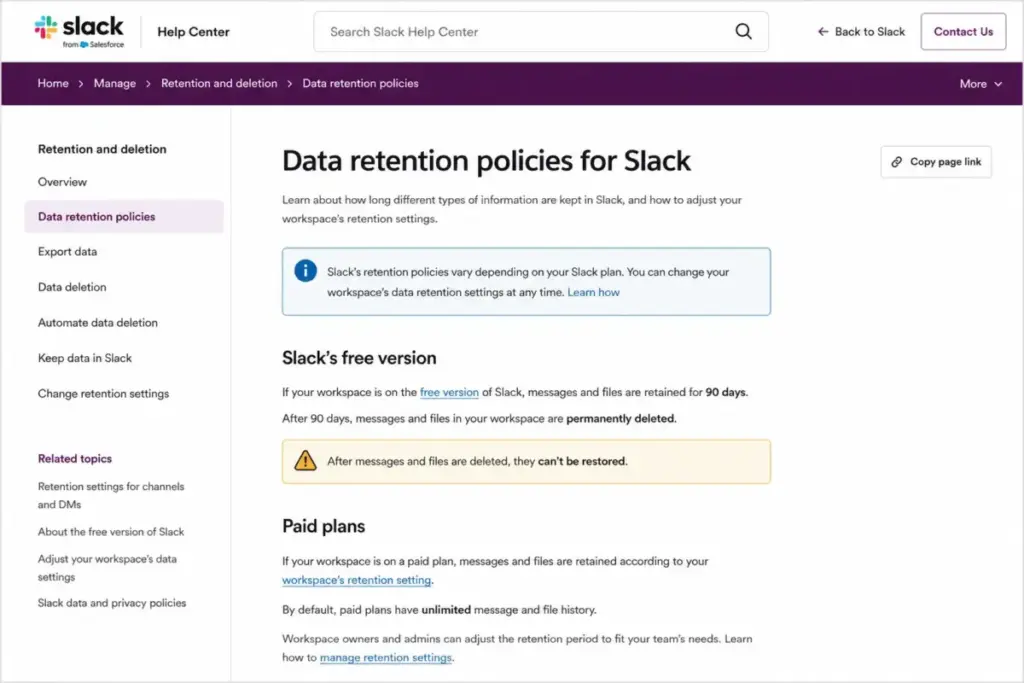The width and height of the screenshot is (1024, 683).
Task: Click the bold unlimited text
Action: (446, 610)
